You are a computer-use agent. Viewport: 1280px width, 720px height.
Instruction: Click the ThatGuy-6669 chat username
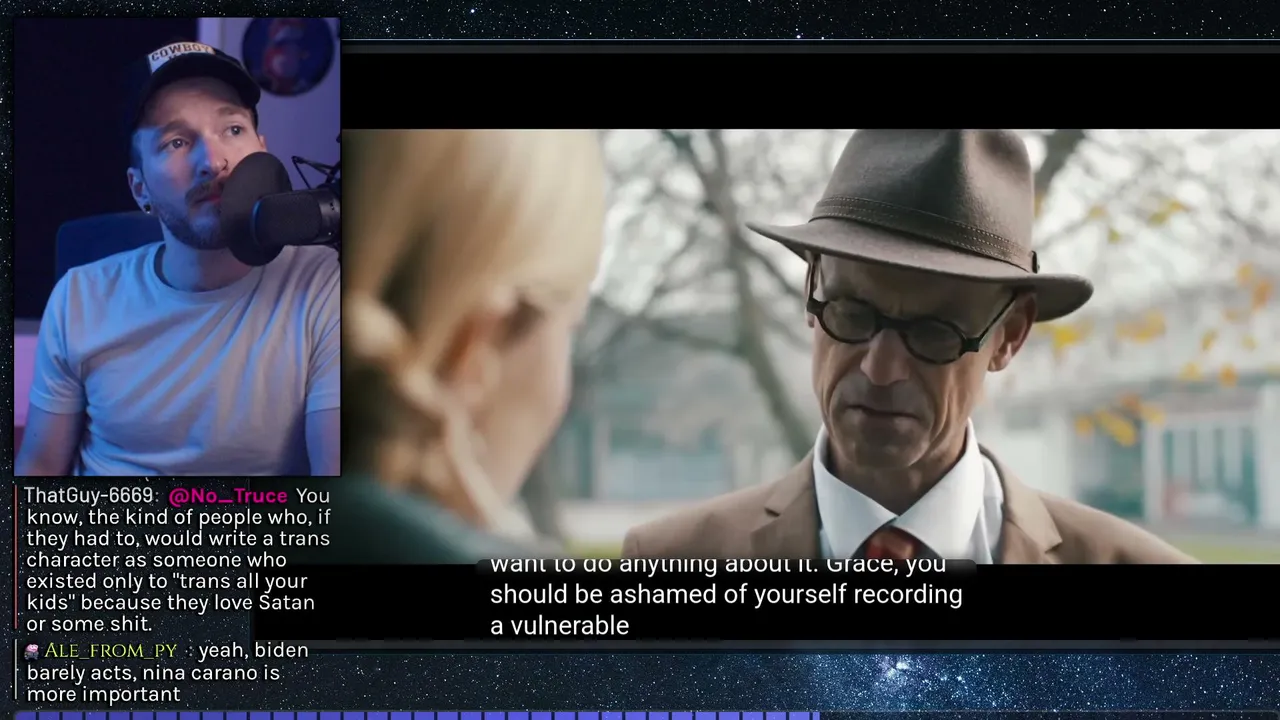88,496
